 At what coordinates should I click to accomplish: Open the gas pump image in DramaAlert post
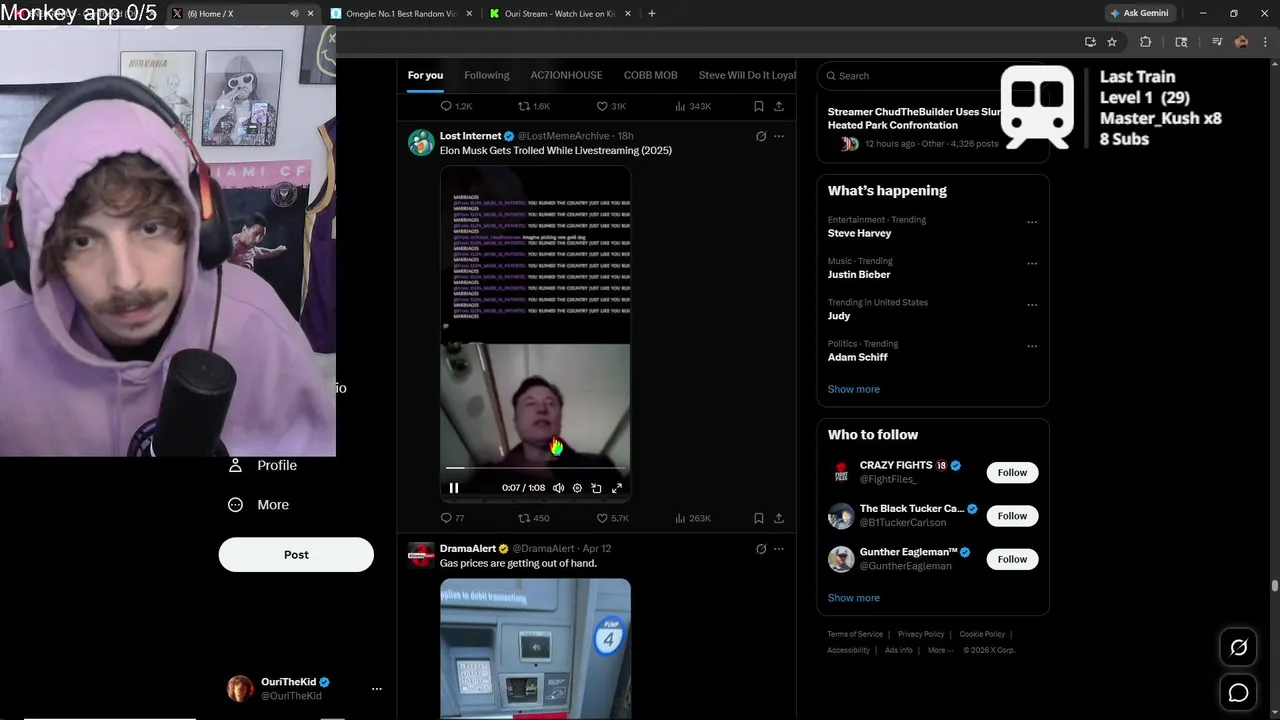pyautogui.click(x=535, y=648)
